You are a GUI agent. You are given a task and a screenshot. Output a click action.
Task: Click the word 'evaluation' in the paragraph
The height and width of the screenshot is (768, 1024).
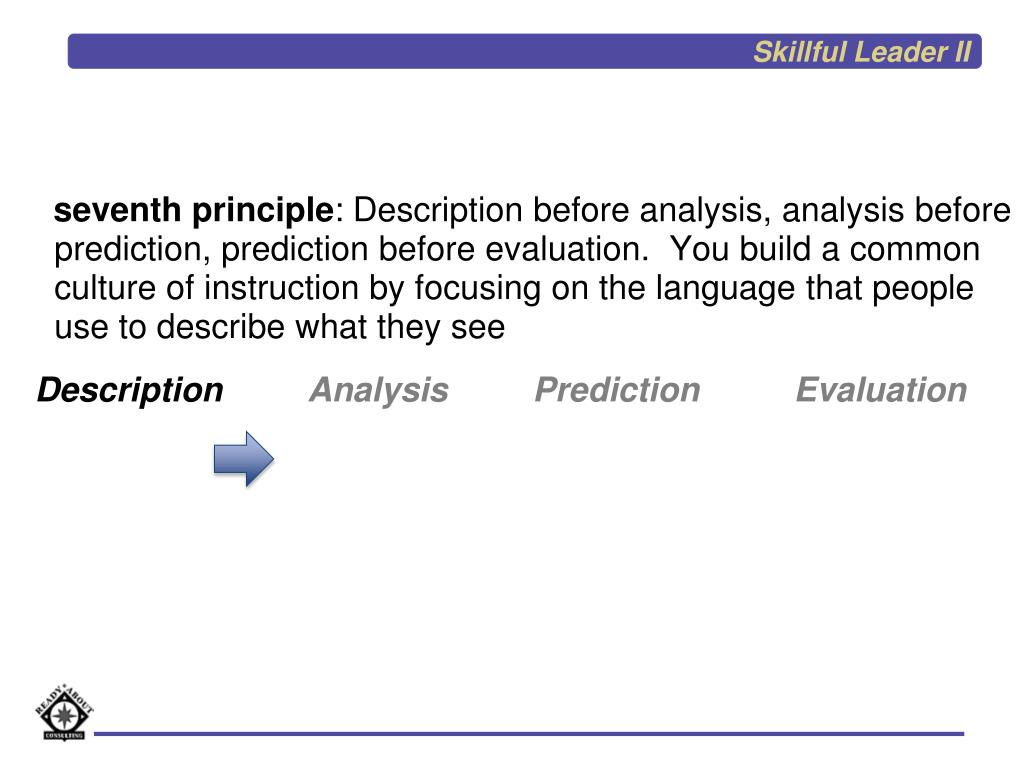pyautogui.click(x=566, y=249)
